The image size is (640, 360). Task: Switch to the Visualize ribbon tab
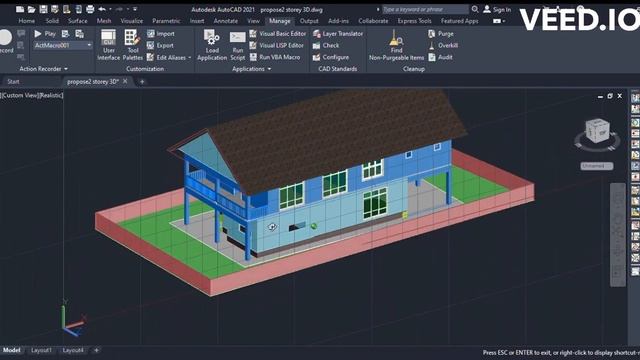(132, 21)
